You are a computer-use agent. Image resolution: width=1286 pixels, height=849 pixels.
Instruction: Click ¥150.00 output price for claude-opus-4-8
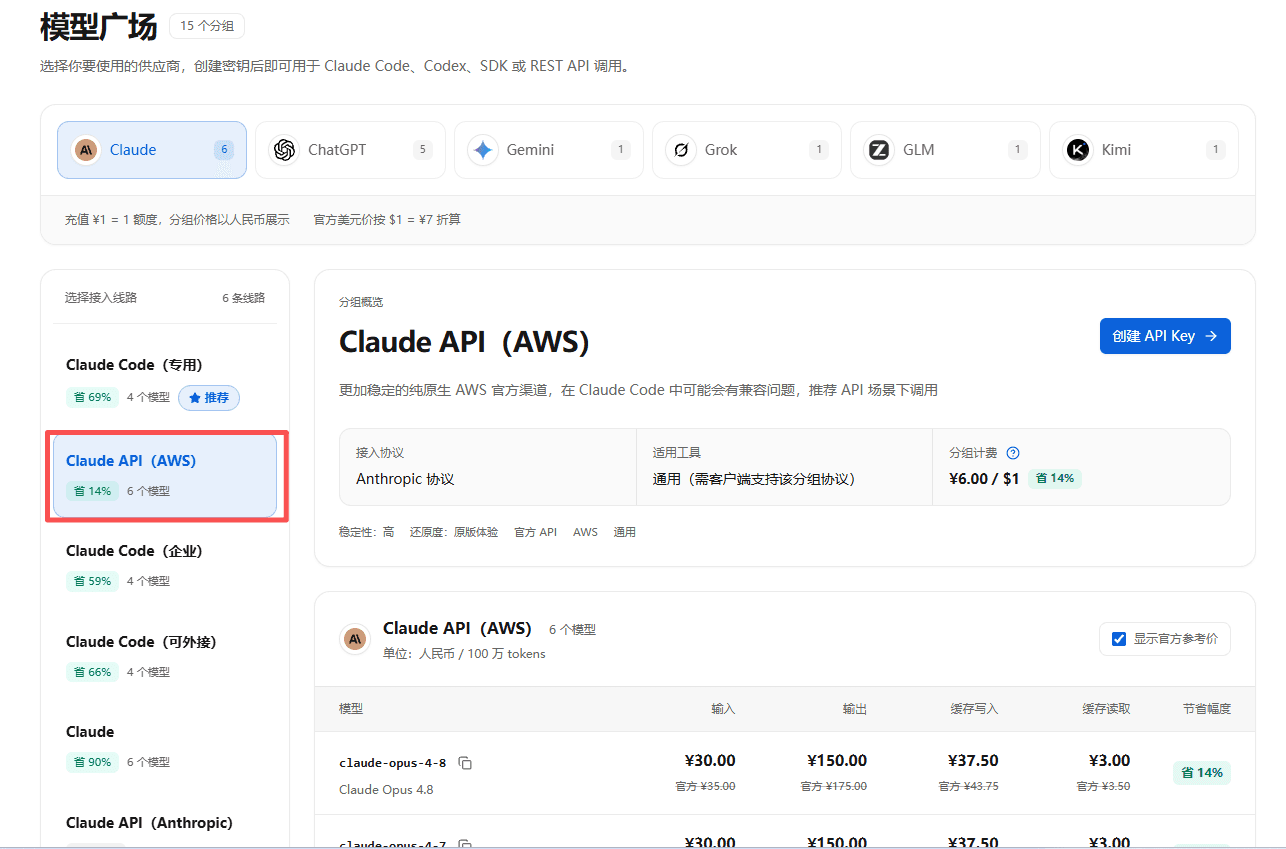coord(837,761)
